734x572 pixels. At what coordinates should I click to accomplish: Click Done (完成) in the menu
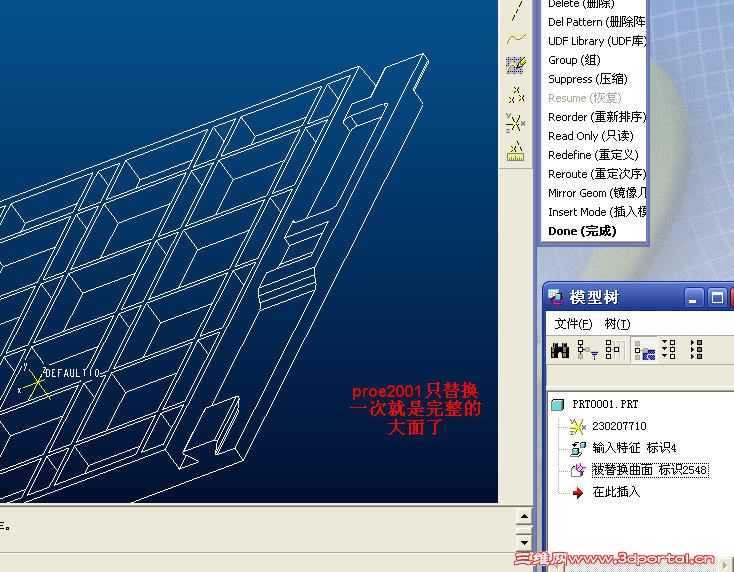tap(582, 231)
